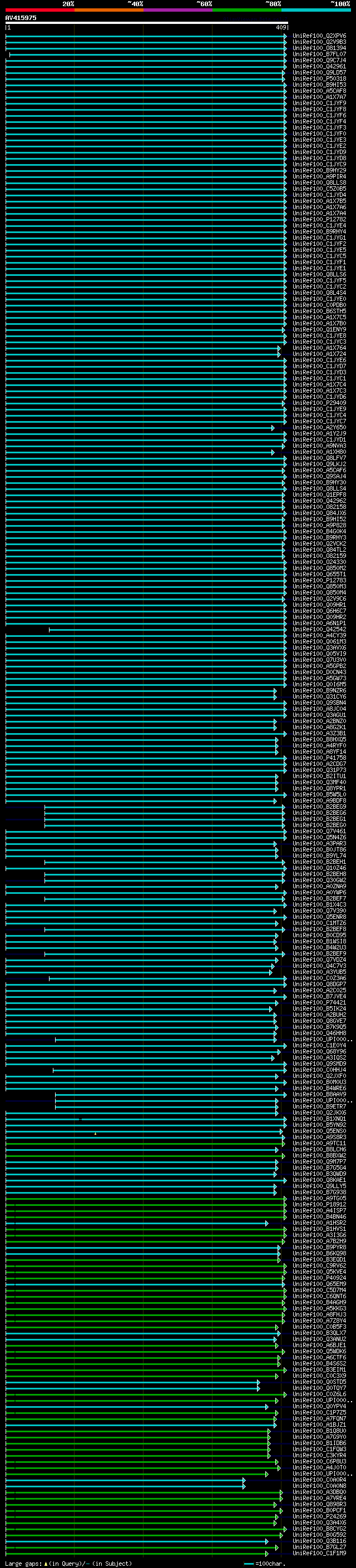Select hit UniRef100_Q9LKJ2

(x=319, y=464)
